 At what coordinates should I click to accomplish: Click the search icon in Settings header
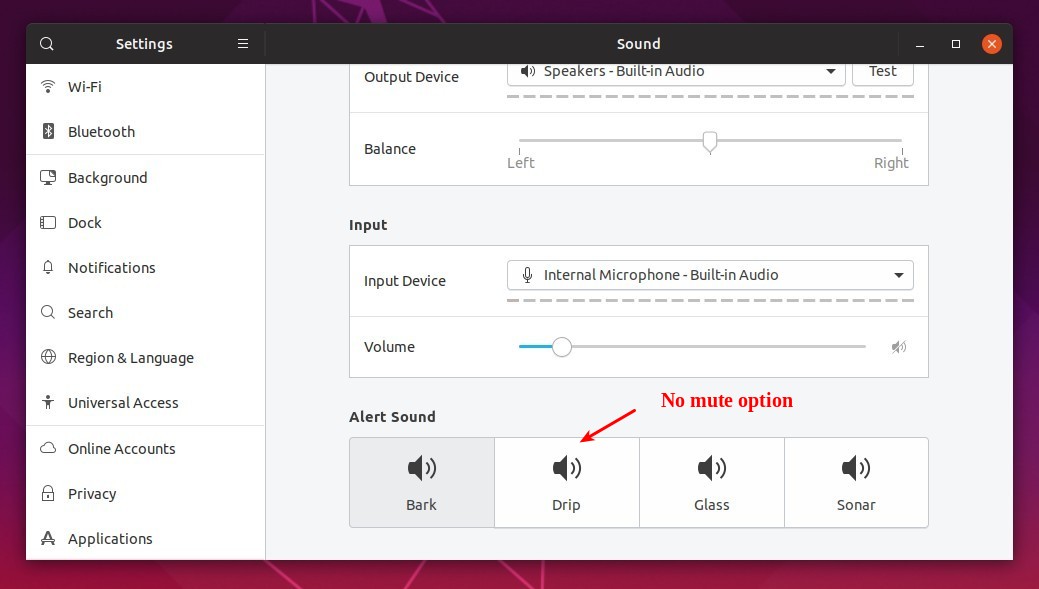pyautogui.click(x=46, y=43)
